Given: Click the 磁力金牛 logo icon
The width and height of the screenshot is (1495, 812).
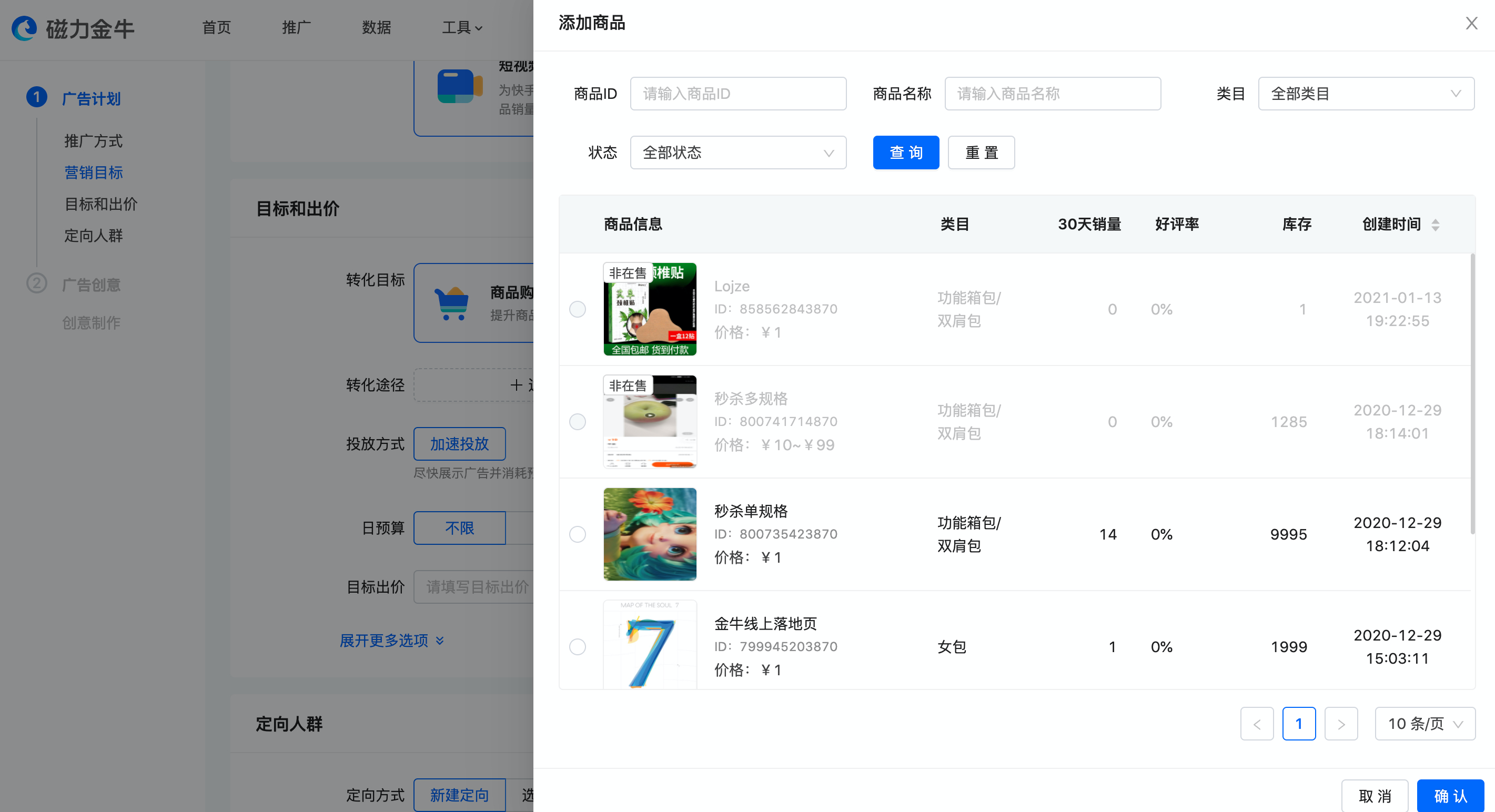Looking at the screenshot, I should click(x=24, y=28).
